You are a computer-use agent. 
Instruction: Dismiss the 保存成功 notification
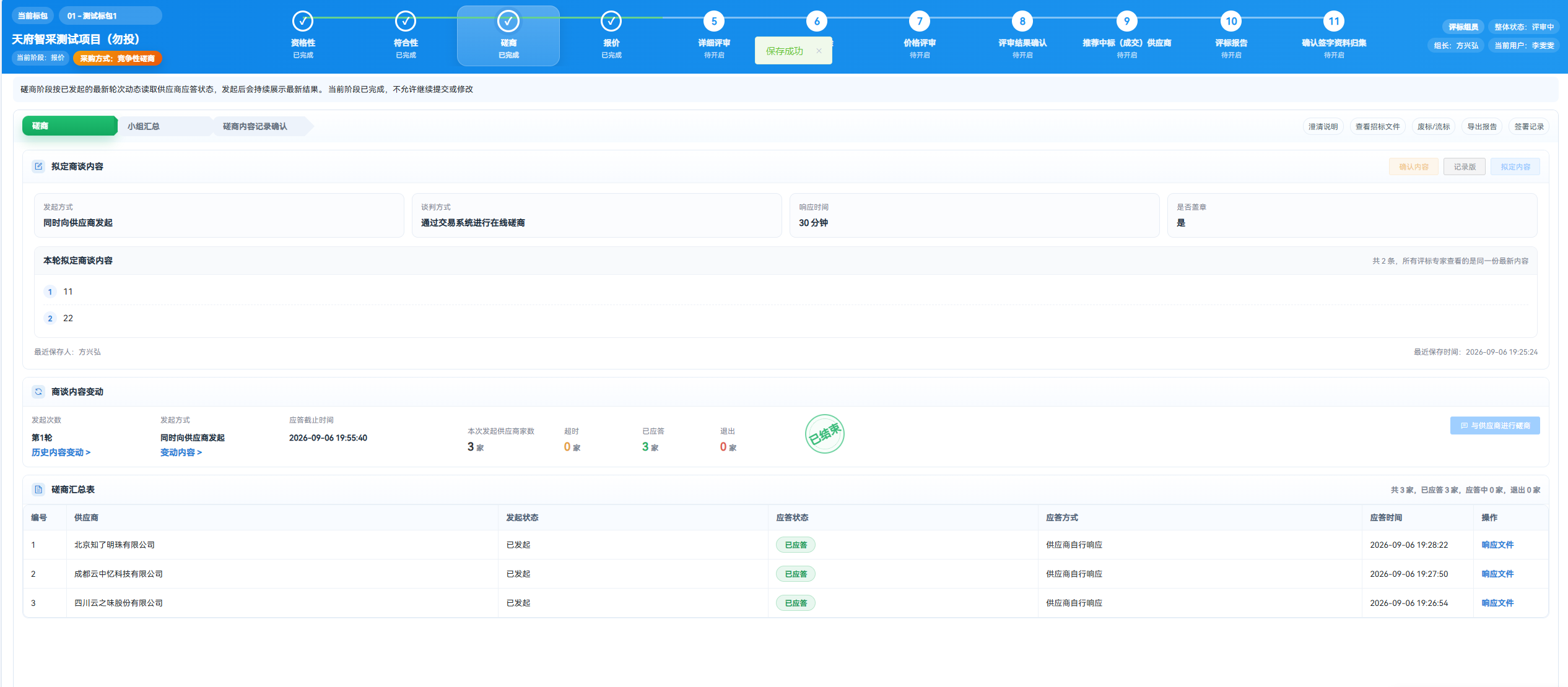click(819, 51)
